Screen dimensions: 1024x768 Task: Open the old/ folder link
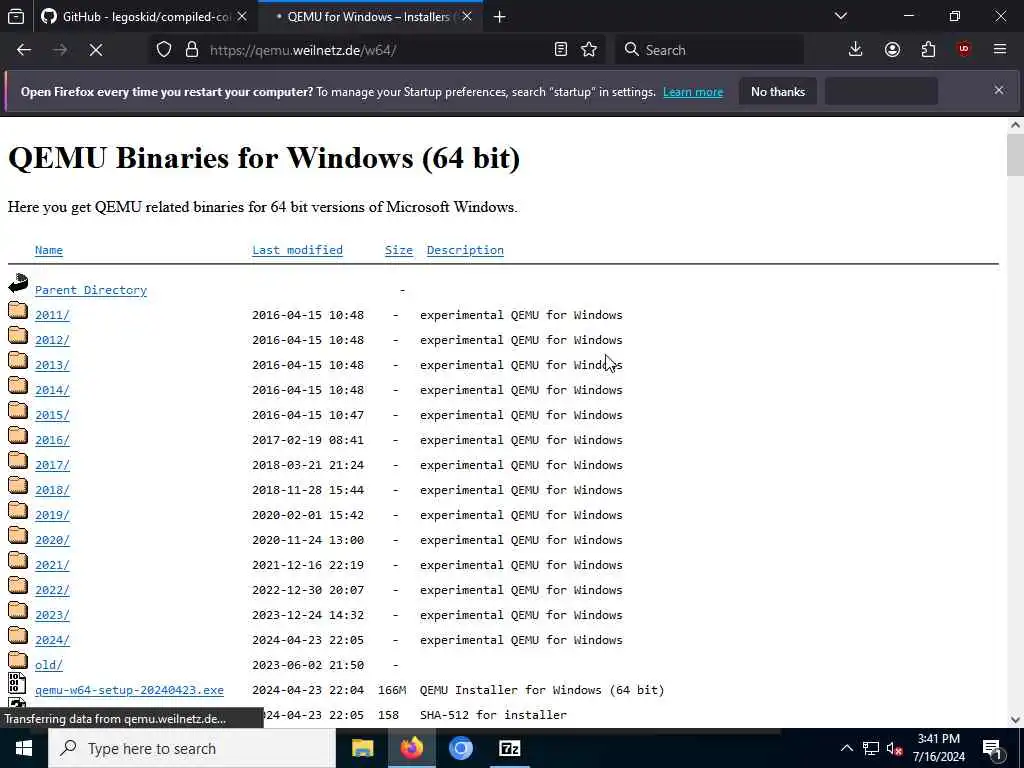[x=49, y=665]
